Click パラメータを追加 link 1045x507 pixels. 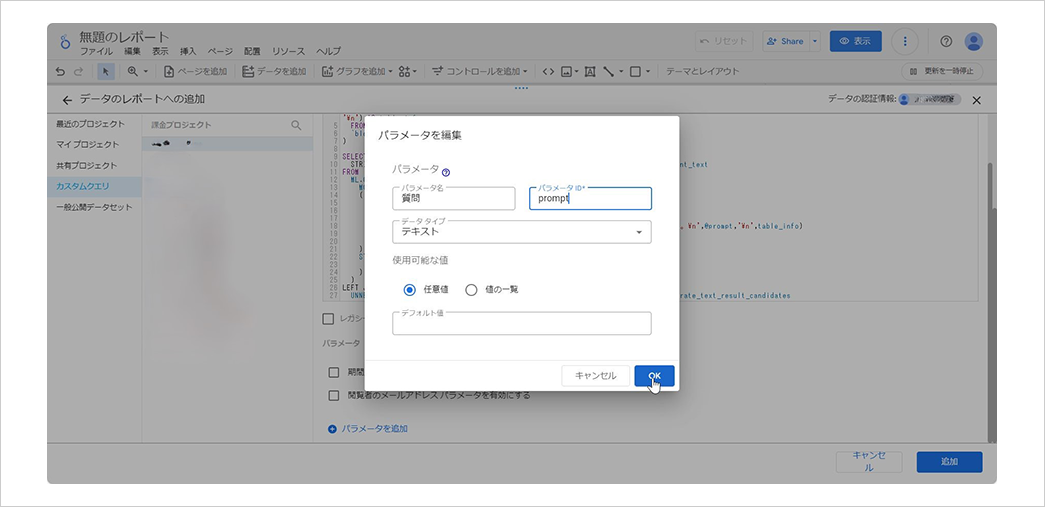[368, 429]
